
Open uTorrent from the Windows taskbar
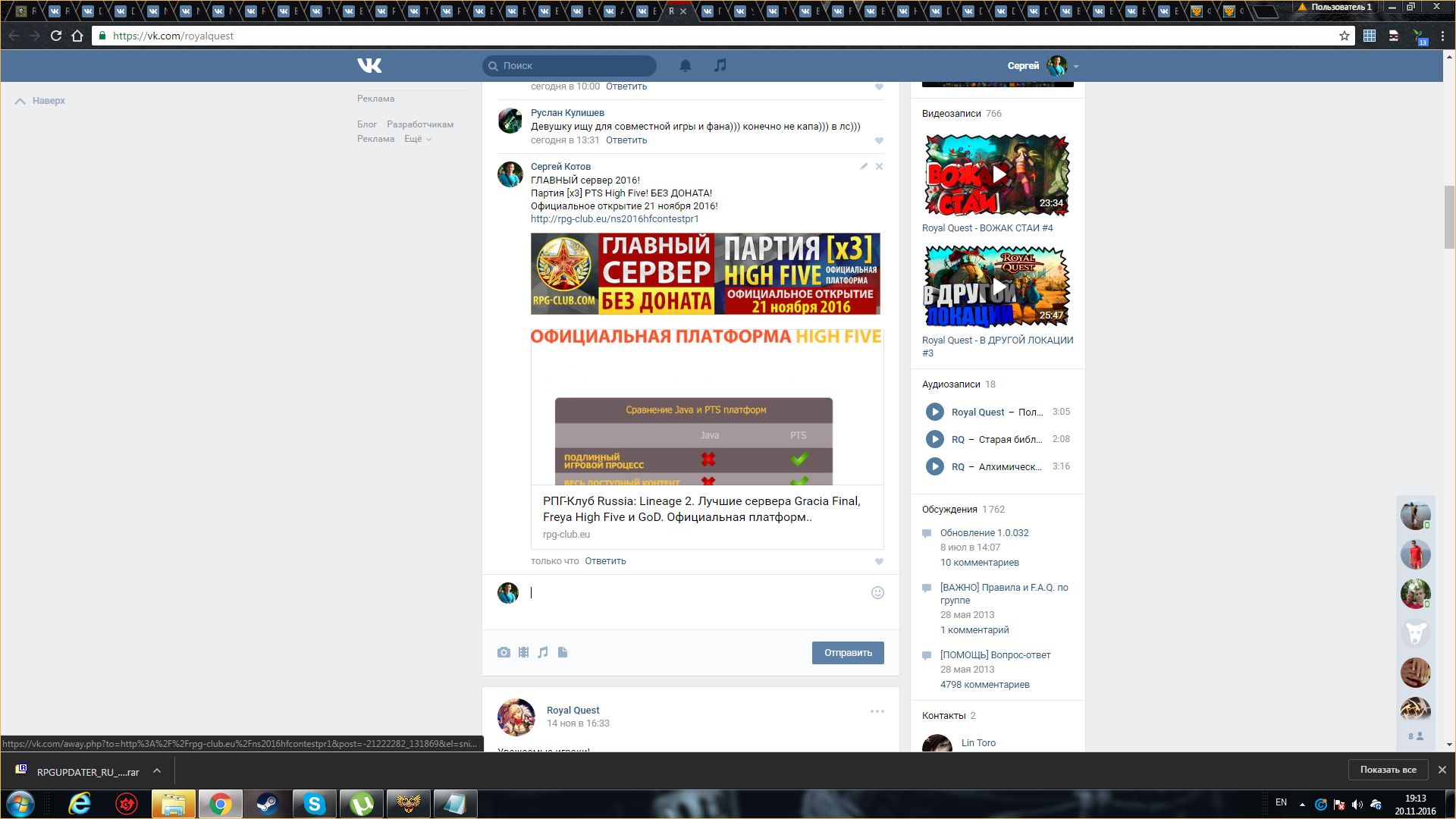[x=361, y=804]
